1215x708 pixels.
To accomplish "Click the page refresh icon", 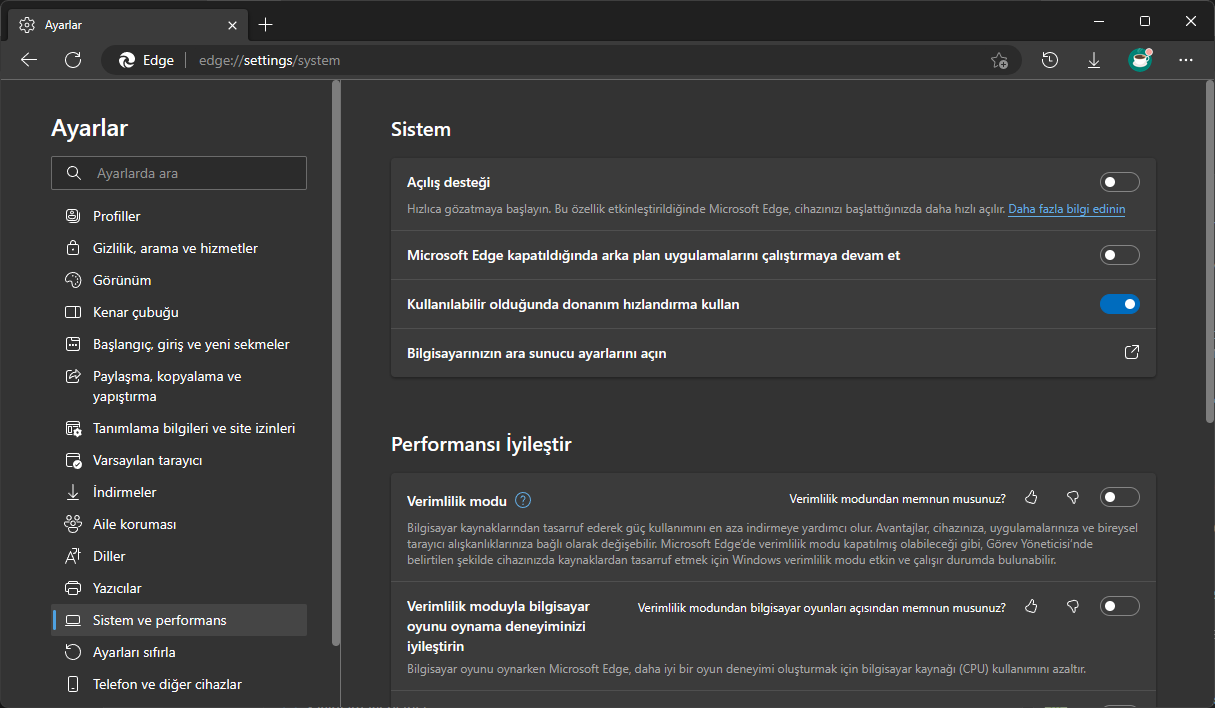I will [x=73, y=60].
